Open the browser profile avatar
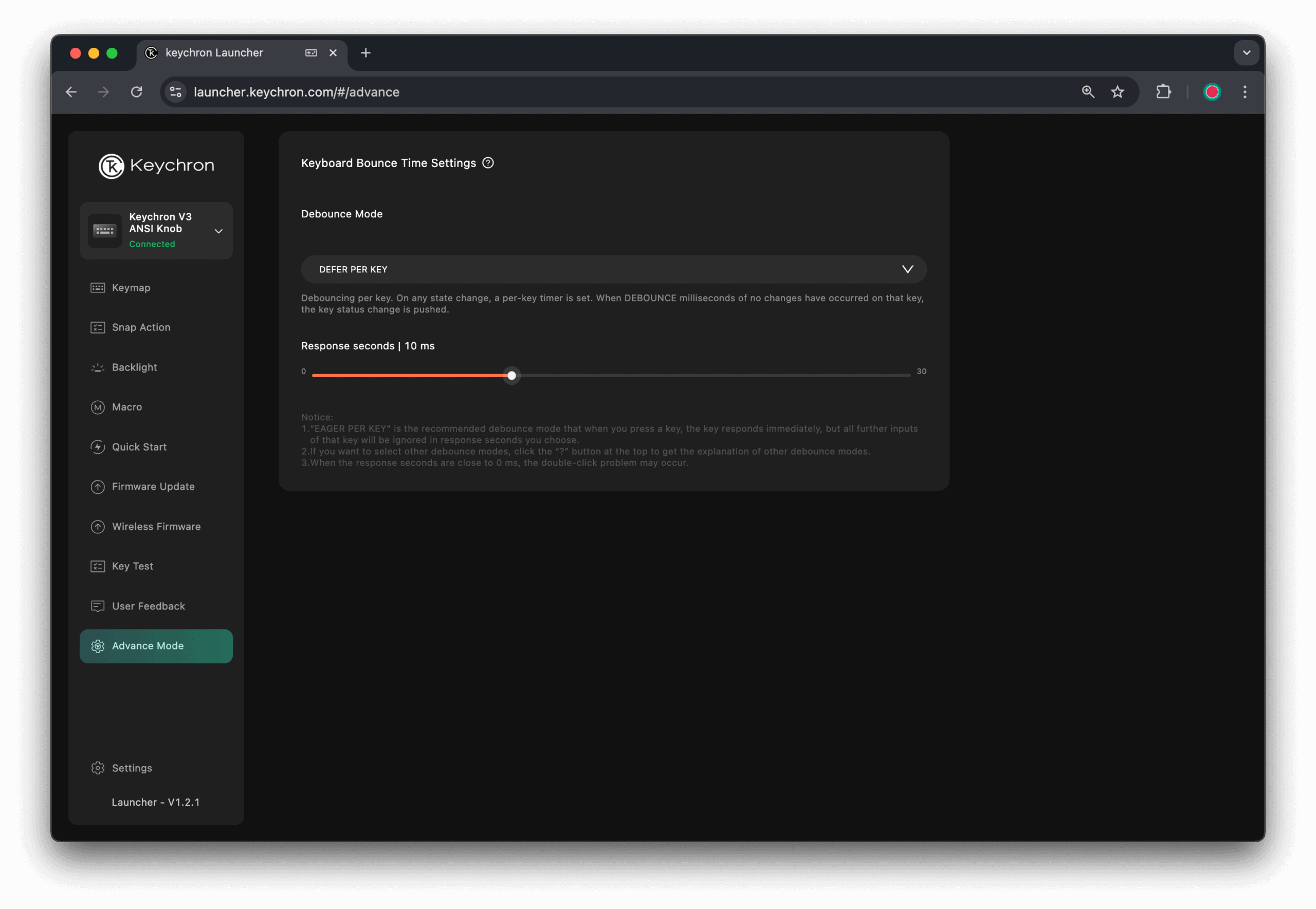Screen dimensions: 1316x909 pos(1212,91)
